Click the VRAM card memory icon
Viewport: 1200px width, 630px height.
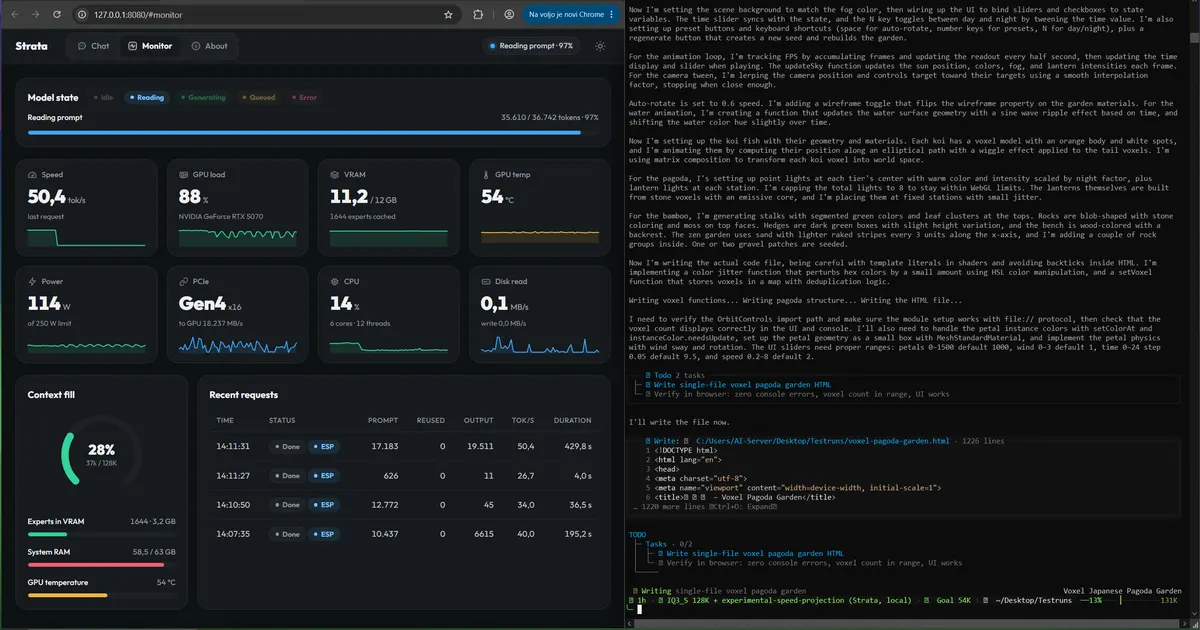pyautogui.click(x=334, y=174)
